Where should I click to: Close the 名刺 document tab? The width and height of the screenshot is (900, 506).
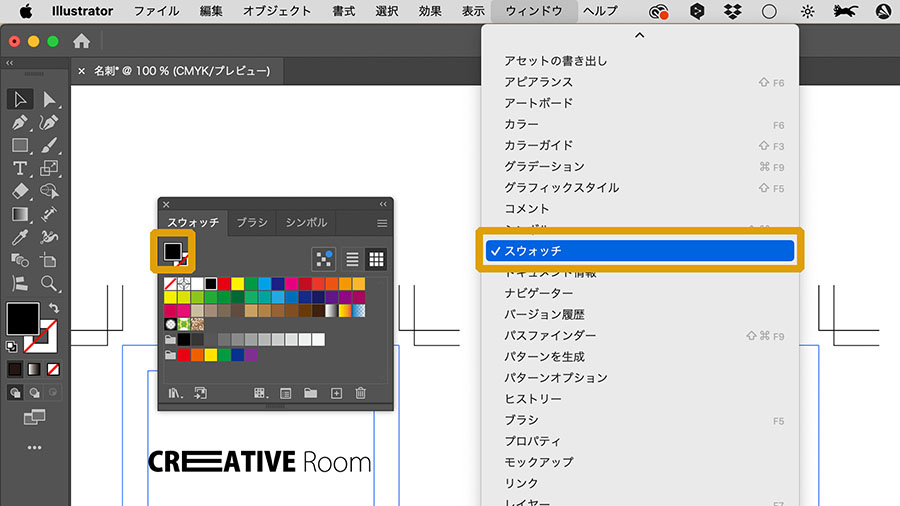pyautogui.click(x=82, y=71)
